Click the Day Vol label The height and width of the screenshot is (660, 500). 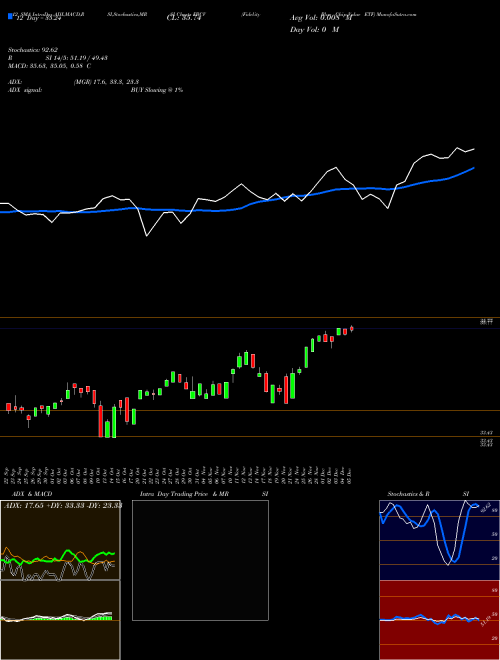click(314, 30)
